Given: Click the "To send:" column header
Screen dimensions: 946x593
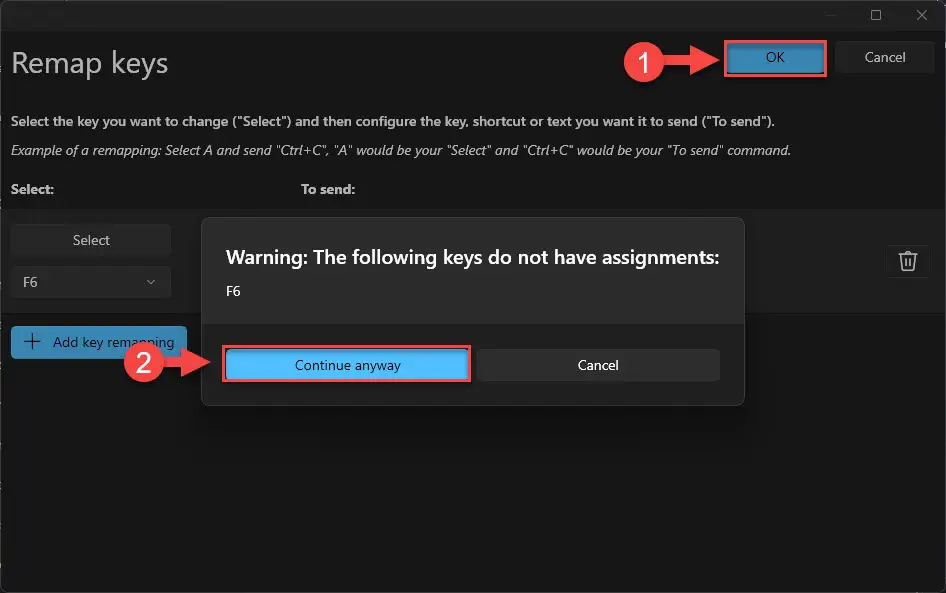Looking at the screenshot, I should (328, 189).
